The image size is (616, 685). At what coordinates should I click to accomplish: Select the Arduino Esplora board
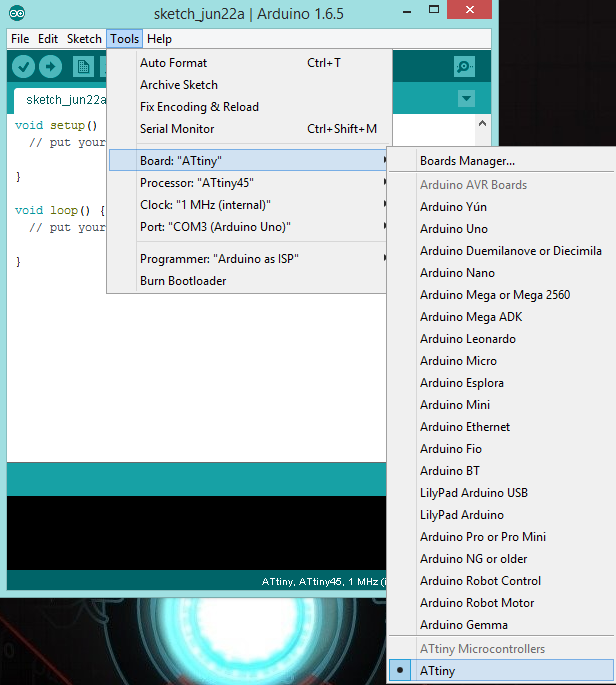501,383
